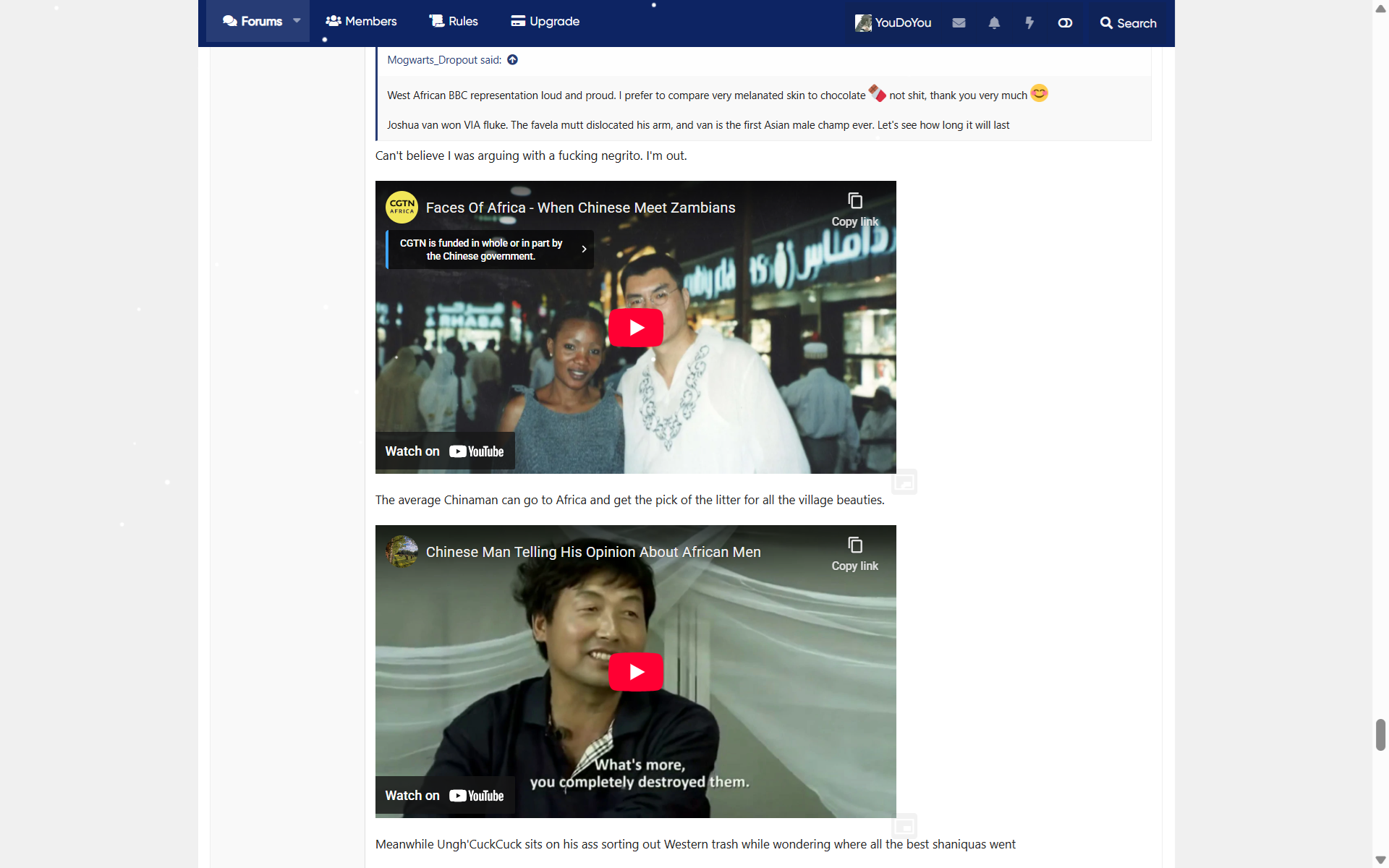Open the inbox envelope icon
Viewport: 1389px width, 868px height.
click(x=959, y=23)
